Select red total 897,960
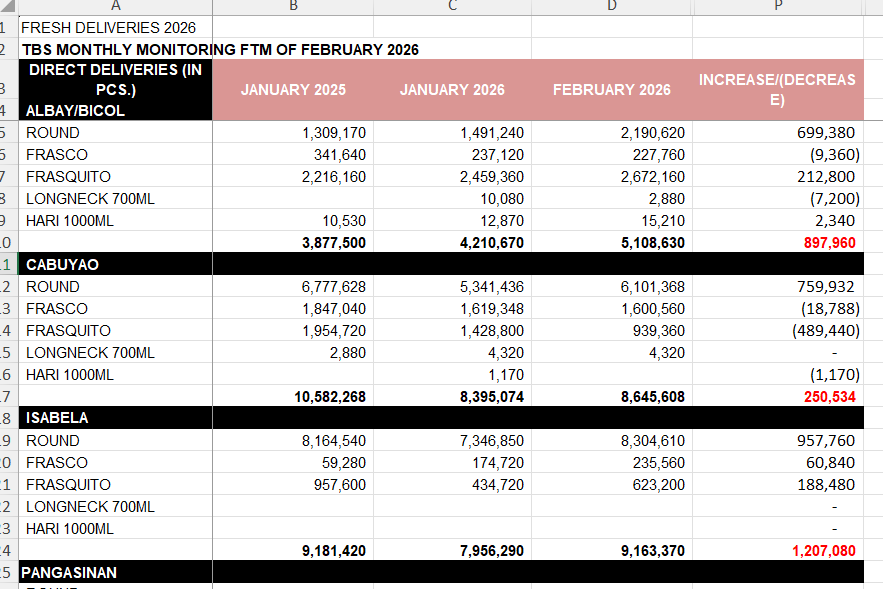The height and width of the screenshot is (589, 883). click(778, 243)
